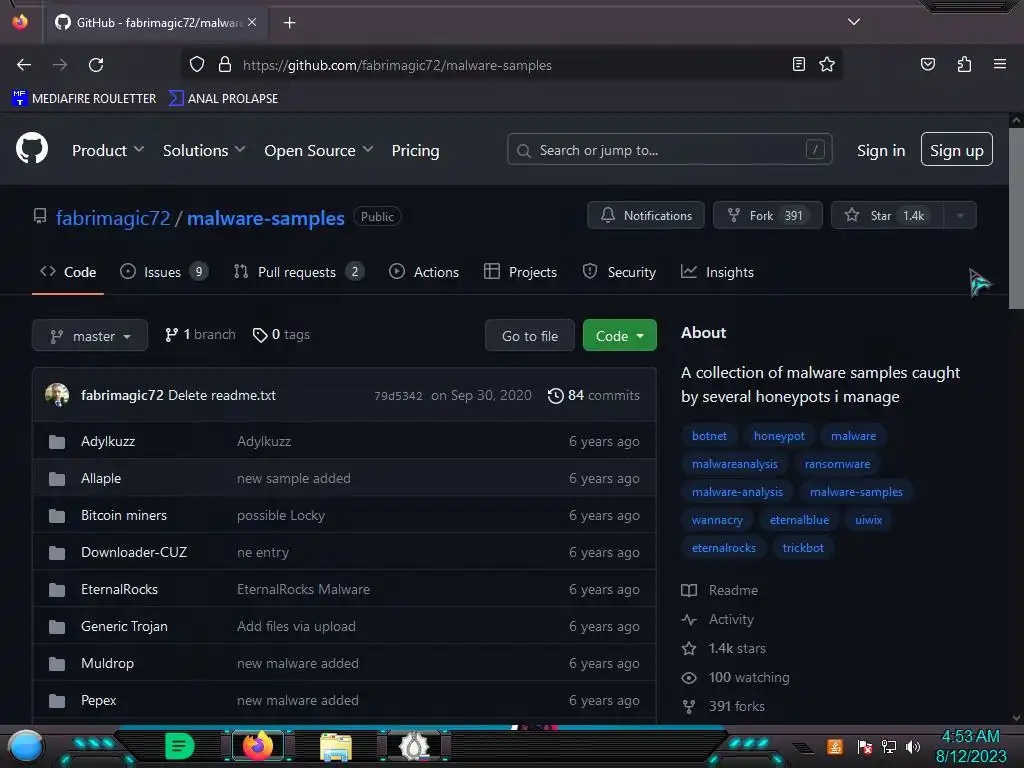Click the botnet topic tag
1024x768 pixels.
tap(709, 436)
